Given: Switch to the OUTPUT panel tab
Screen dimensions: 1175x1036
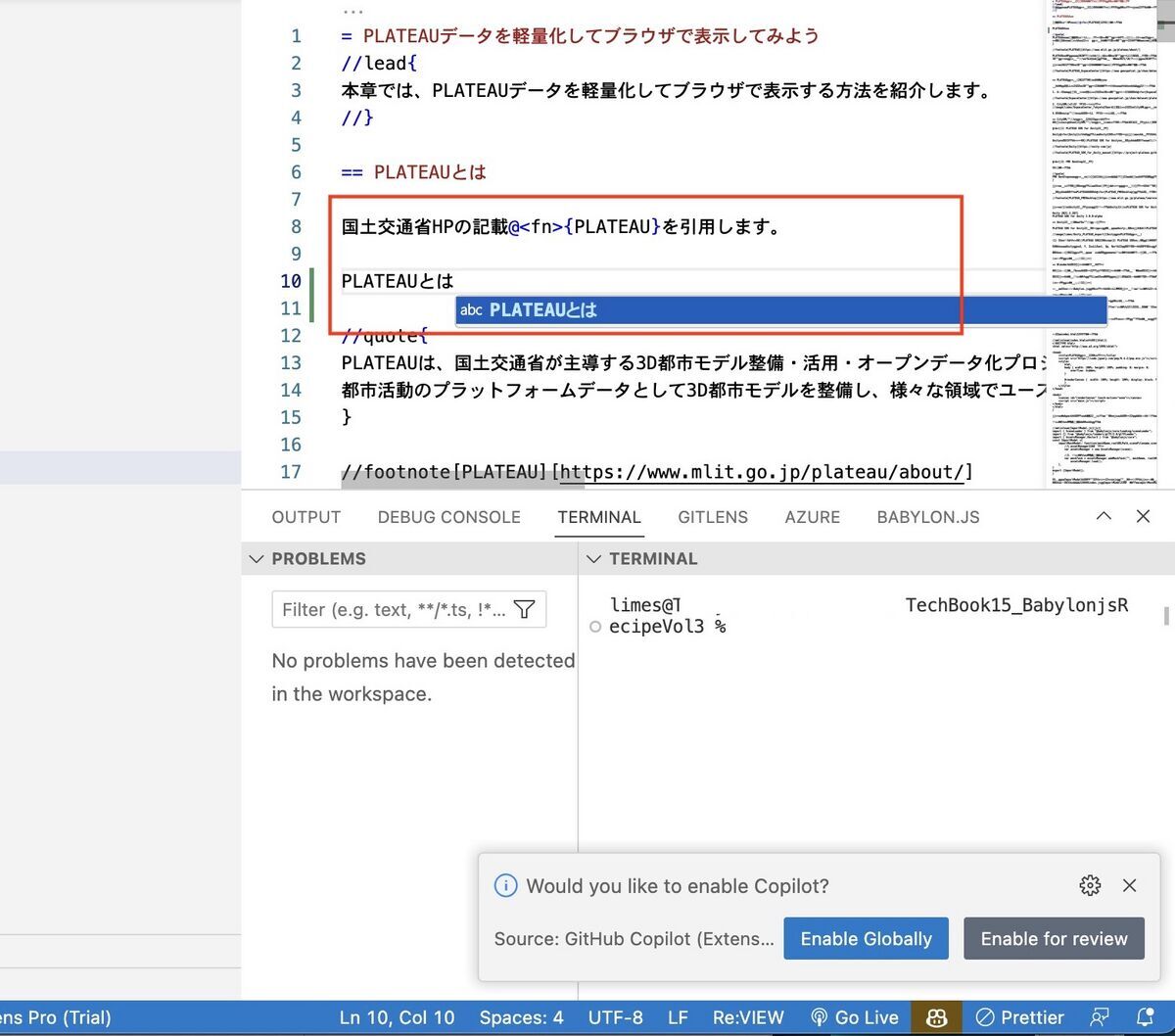Looking at the screenshot, I should (x=306, y=517).
